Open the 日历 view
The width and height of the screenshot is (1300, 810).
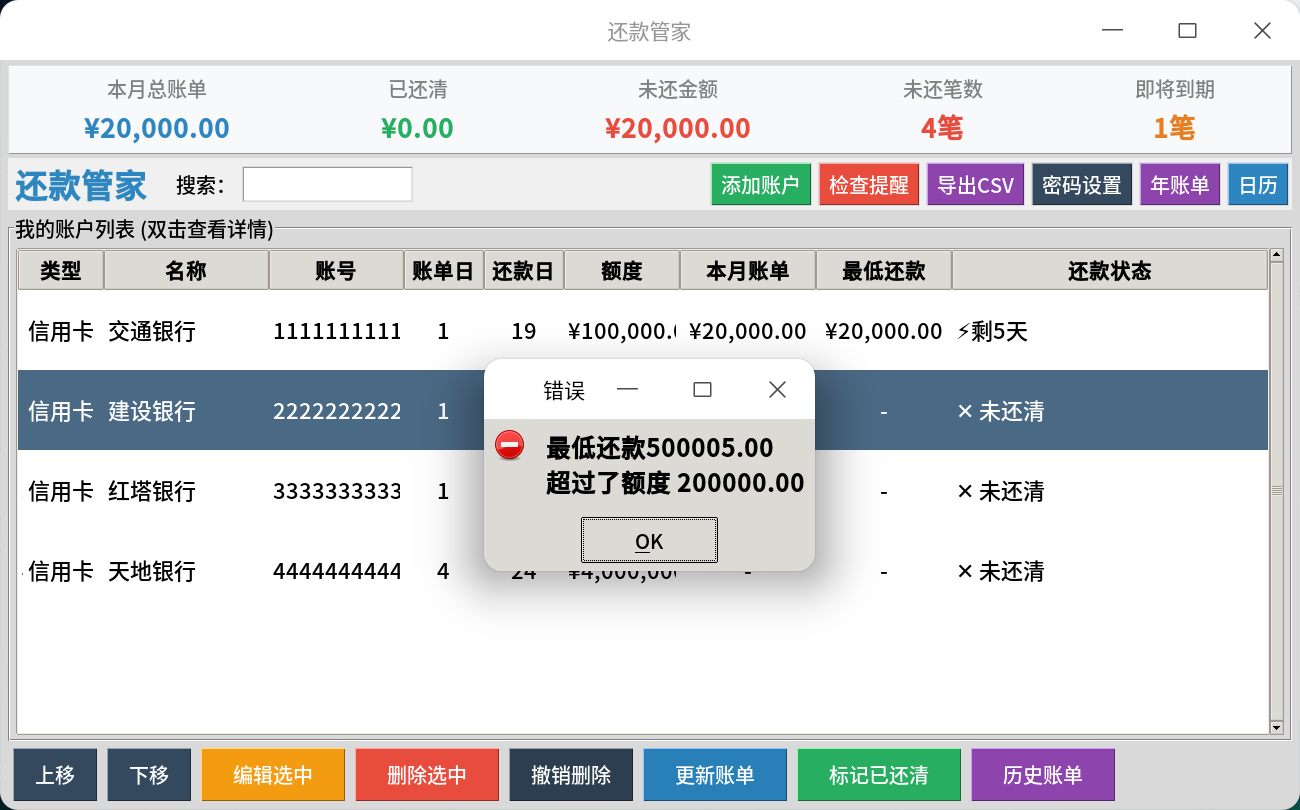[x=1258, y=185]
